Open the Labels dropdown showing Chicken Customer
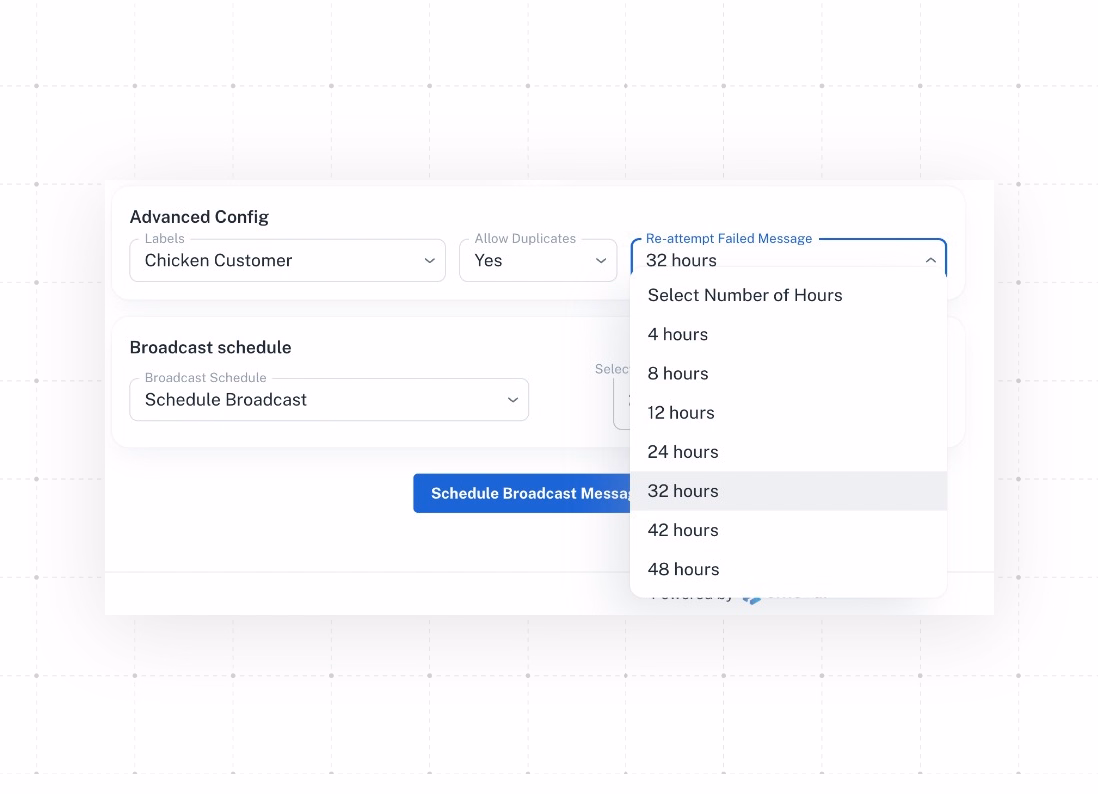 287,260
